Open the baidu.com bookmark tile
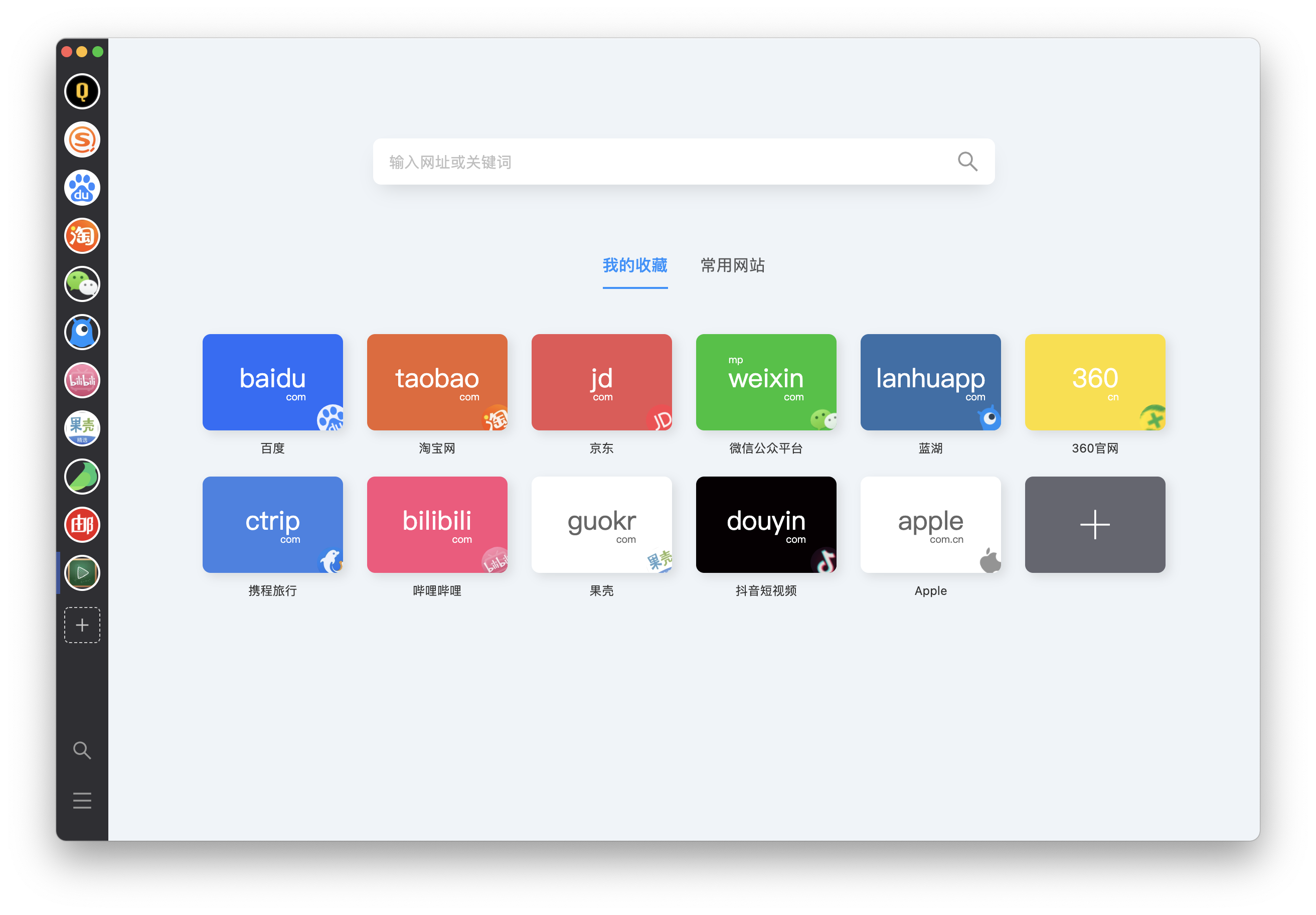 pyautogui.click(x=272, y=382)
